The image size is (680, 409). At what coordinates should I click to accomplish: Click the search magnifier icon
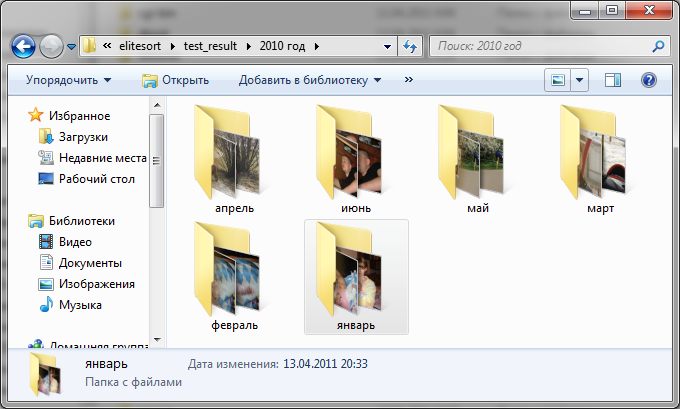click(x=658, y=46)
